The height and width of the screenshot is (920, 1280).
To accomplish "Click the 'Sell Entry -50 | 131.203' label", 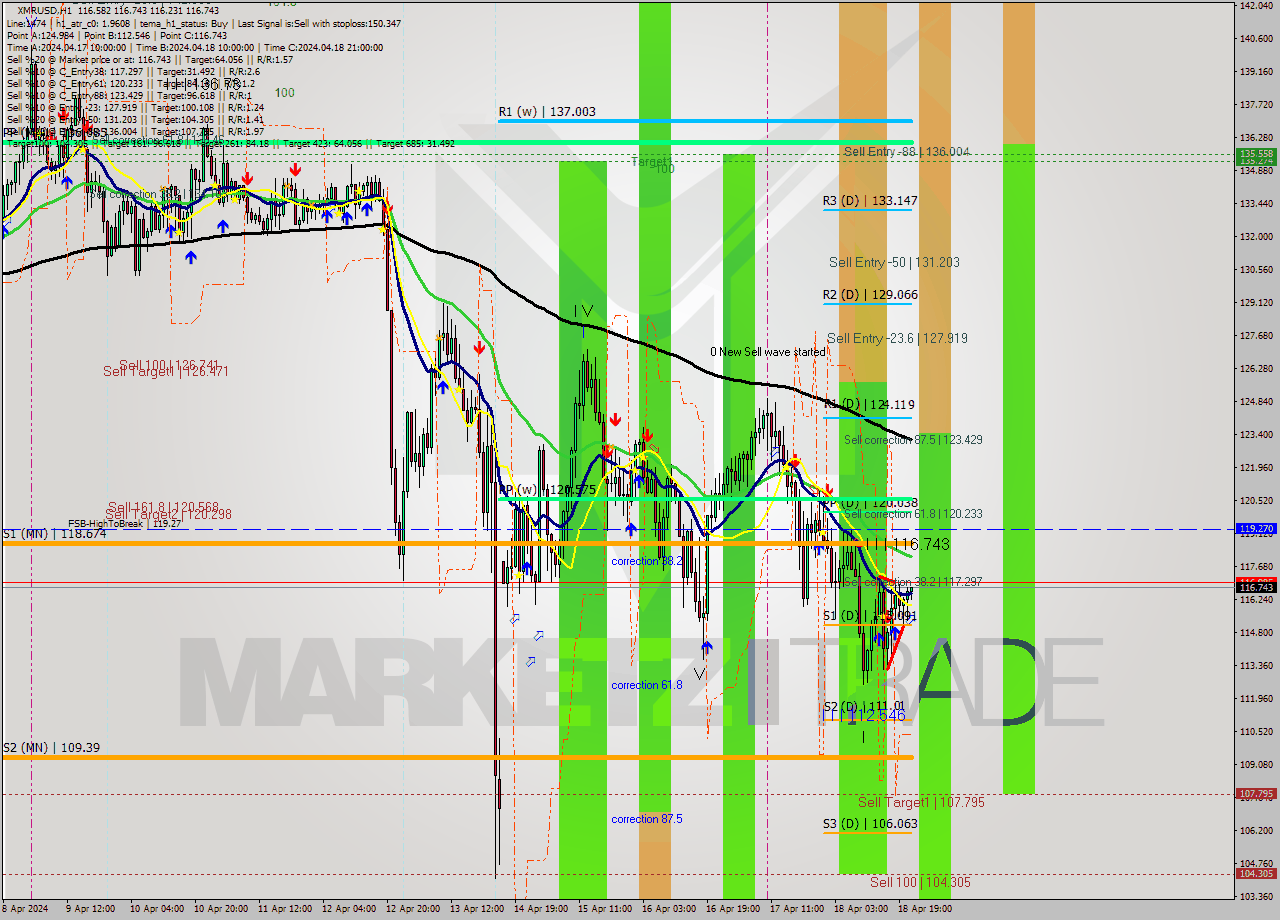I will coord(894,263).
